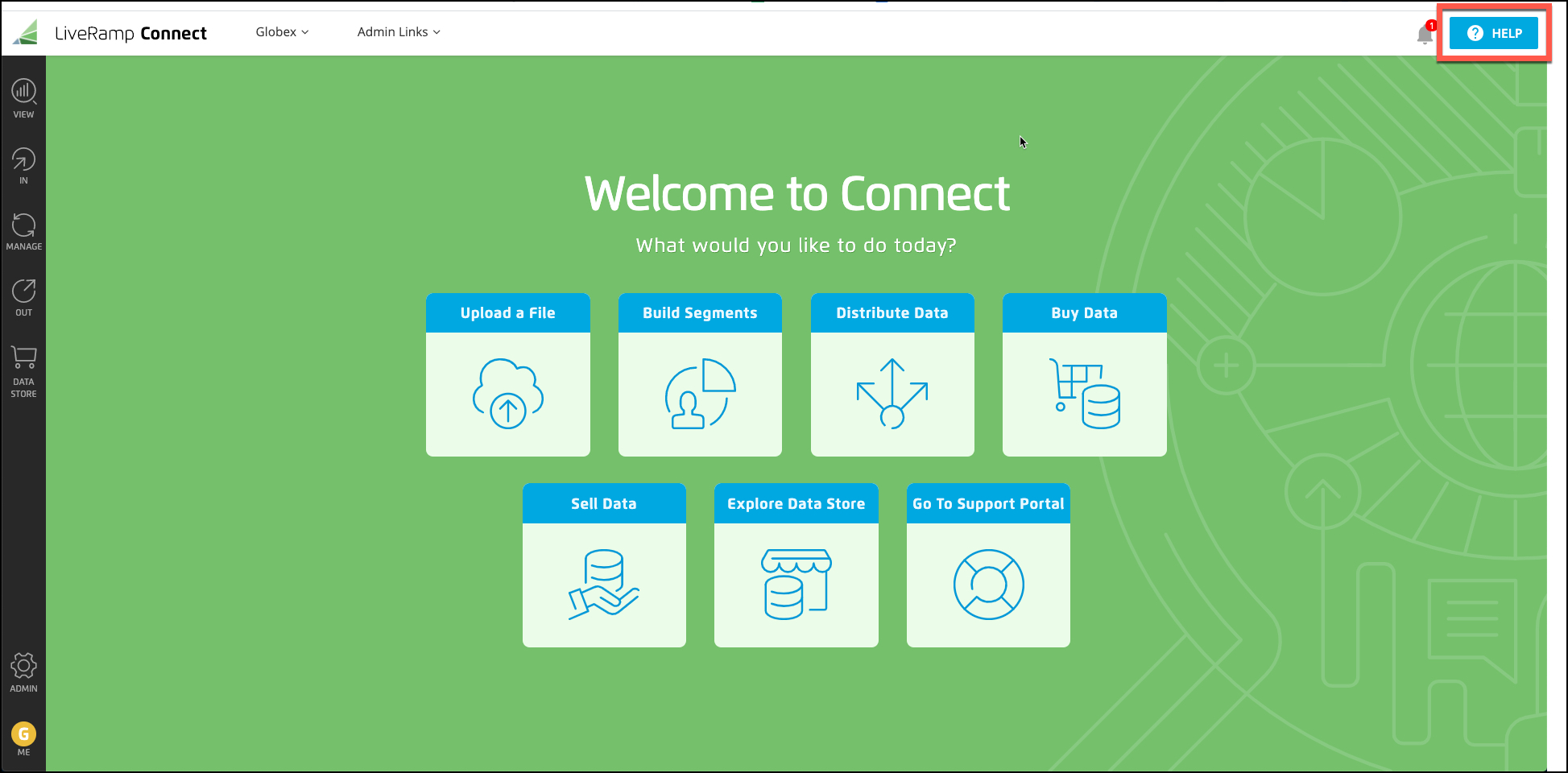Click the cloud upload icon

point(508,394)
